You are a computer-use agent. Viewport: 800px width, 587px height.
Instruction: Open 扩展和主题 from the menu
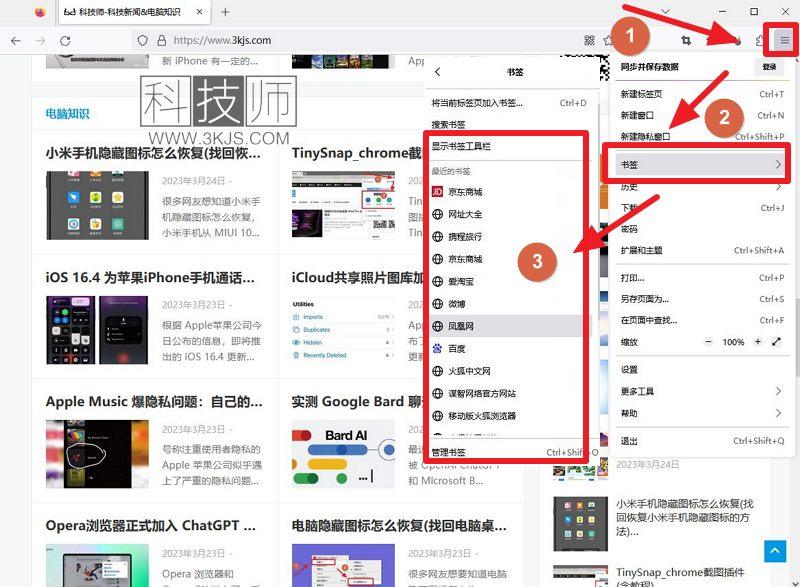tap(702, 250)
